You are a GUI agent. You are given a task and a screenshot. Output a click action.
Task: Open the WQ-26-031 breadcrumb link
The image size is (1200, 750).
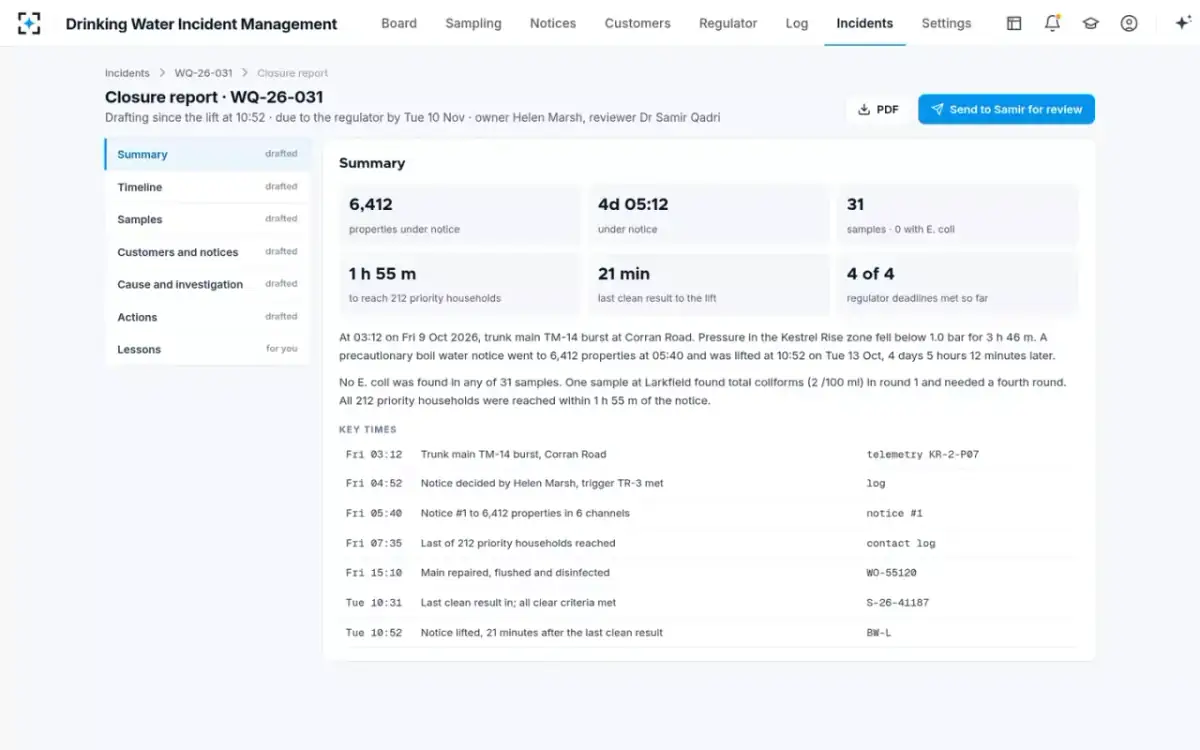pos(204,73)
